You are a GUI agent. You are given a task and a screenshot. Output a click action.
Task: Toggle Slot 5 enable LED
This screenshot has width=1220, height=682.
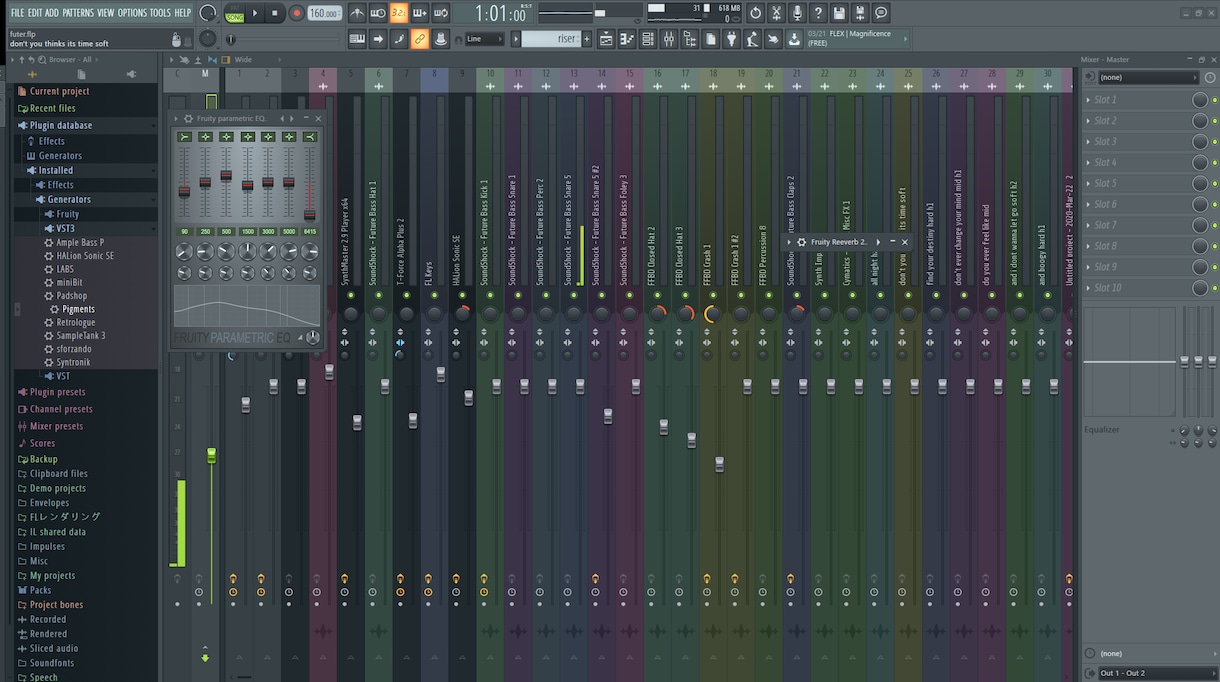coord(1214,184)
